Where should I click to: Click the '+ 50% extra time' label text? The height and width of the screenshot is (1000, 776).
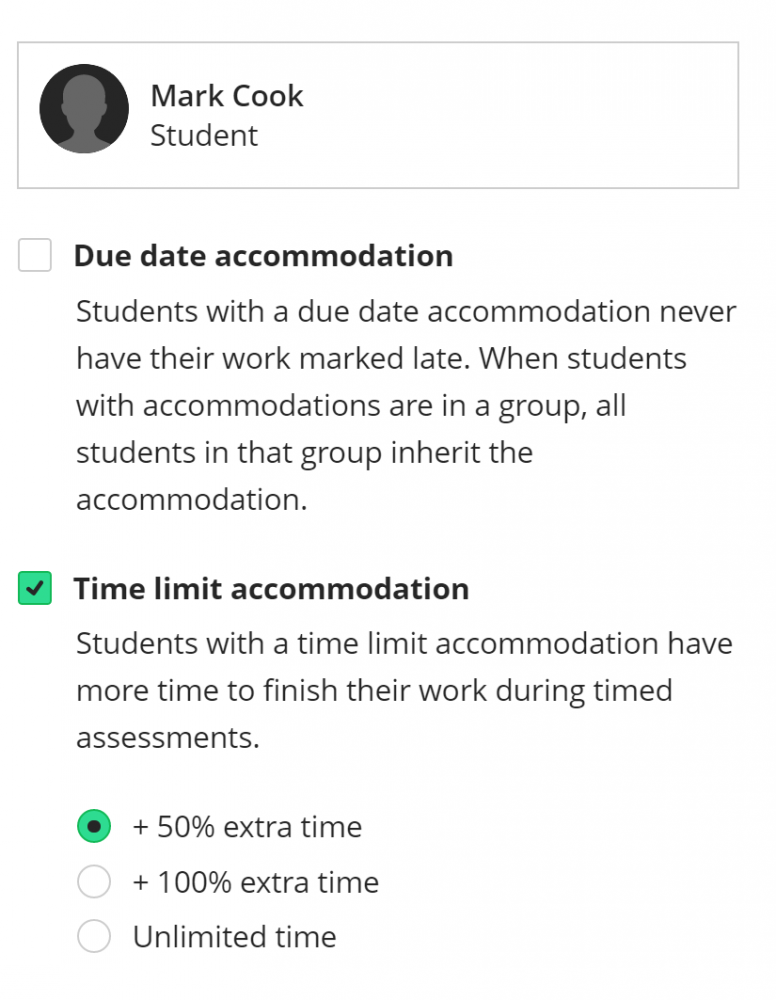(247, 827)
